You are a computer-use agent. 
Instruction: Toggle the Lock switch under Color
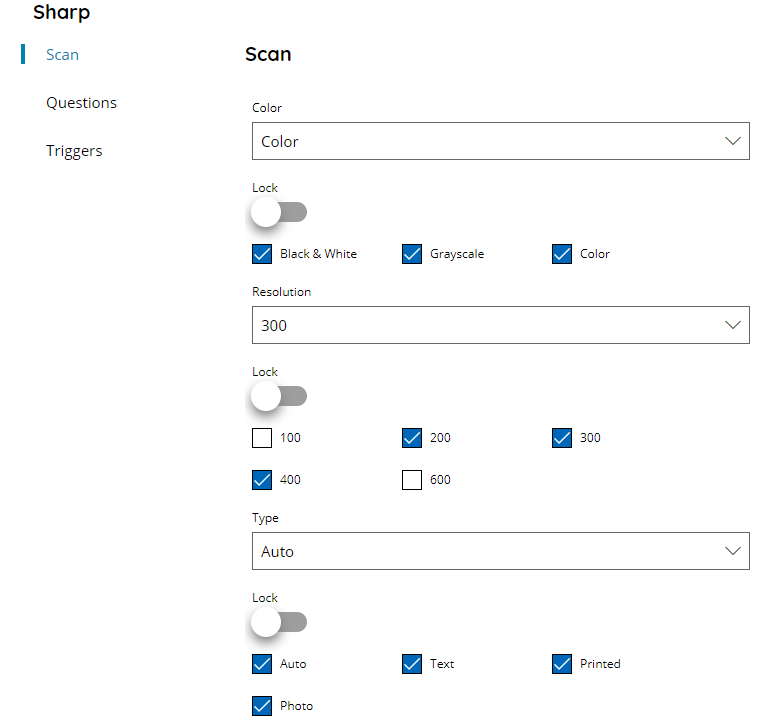[x=279, y=212]
